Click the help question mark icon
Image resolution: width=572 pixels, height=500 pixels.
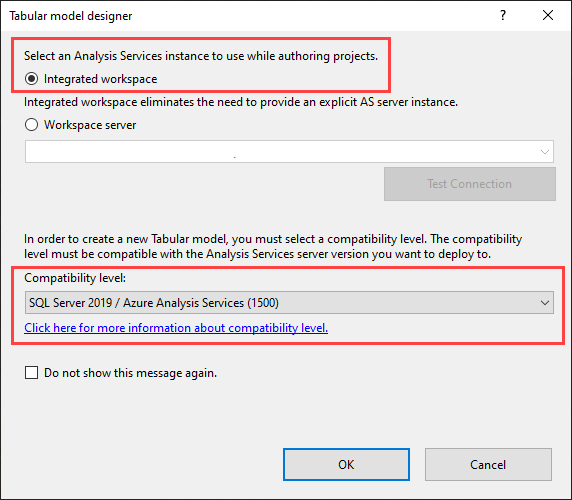503,15
